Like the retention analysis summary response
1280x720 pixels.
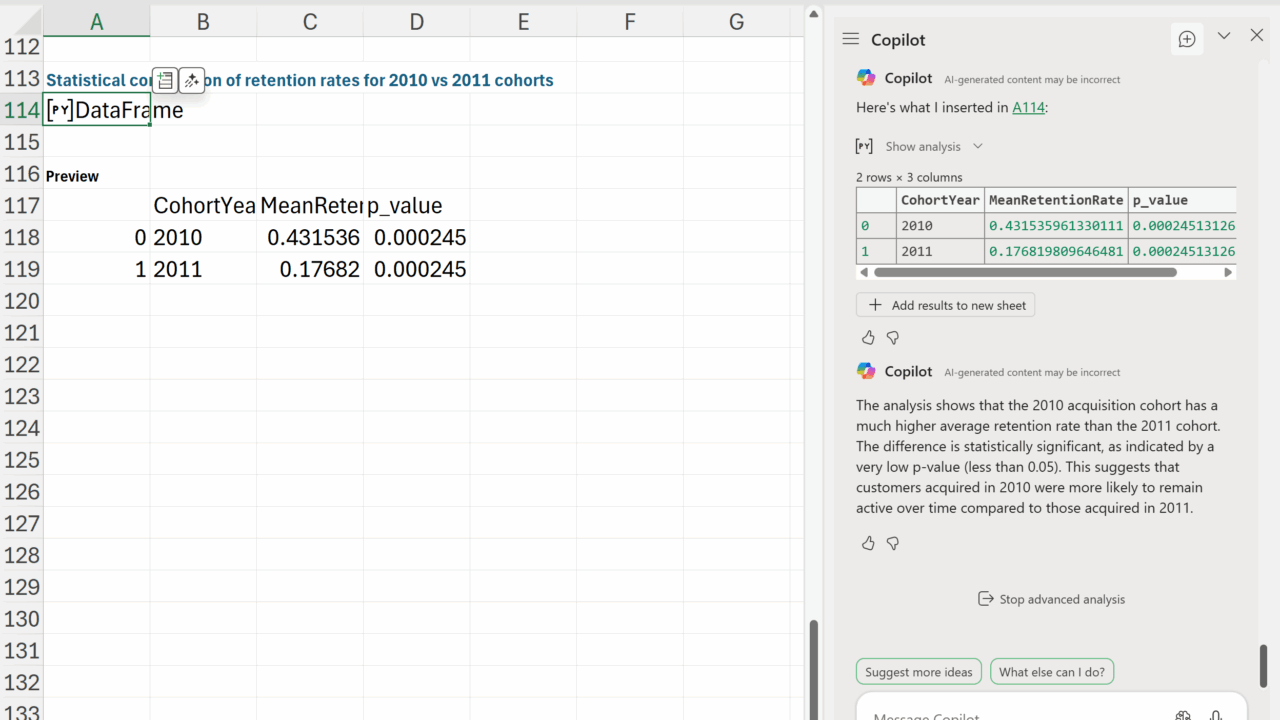868,543
